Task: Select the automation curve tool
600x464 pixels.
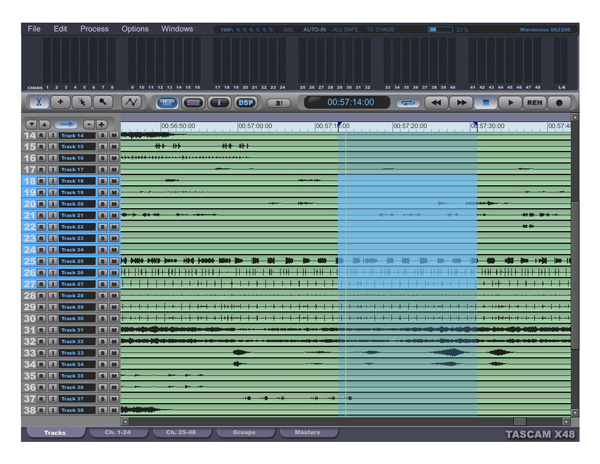Action: click(131, 102)
